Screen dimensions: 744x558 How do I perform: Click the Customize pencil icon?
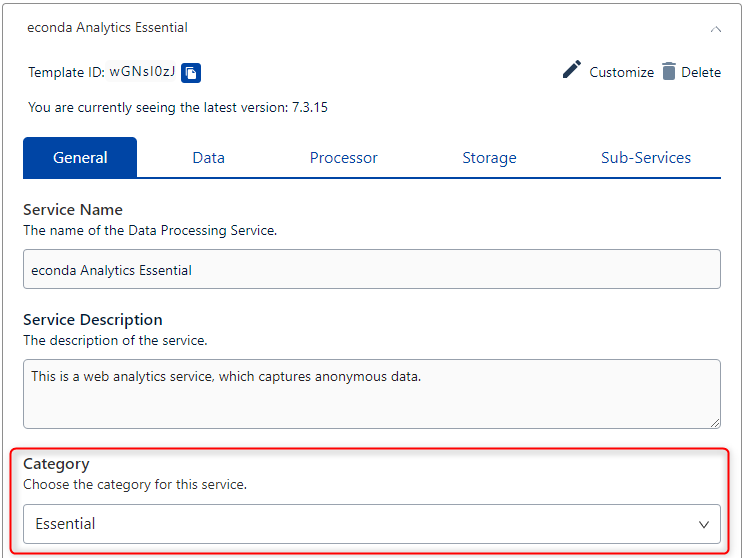click(572, 69)
